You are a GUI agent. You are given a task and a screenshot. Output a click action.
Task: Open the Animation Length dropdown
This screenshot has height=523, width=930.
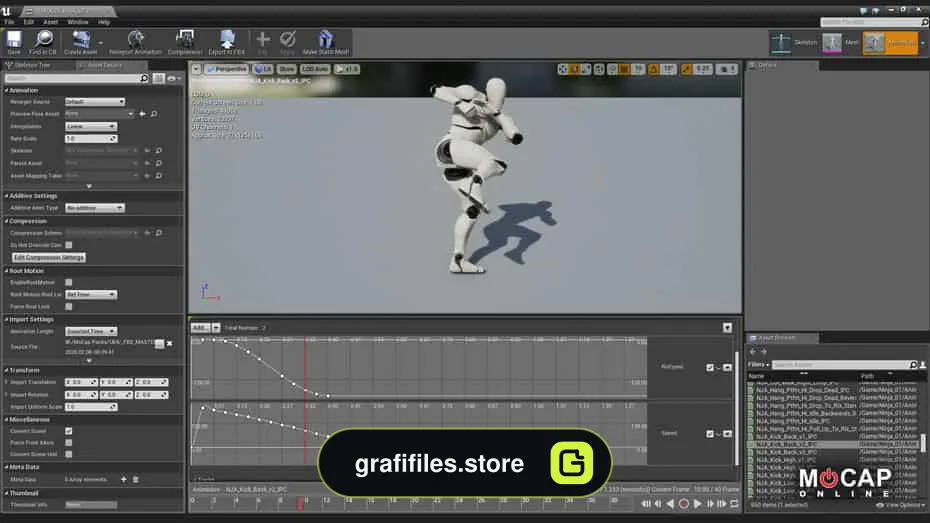point(91,331)
